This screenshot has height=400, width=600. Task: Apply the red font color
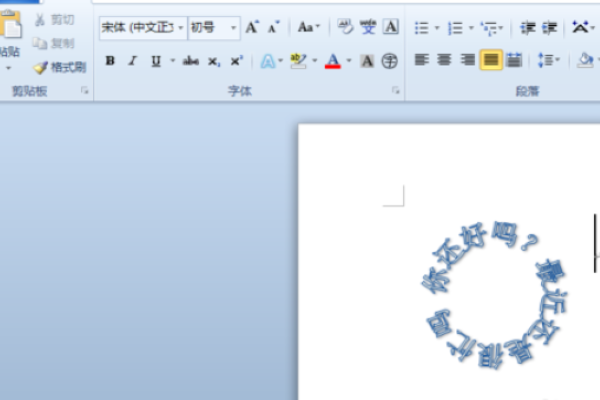coord(333,61)
